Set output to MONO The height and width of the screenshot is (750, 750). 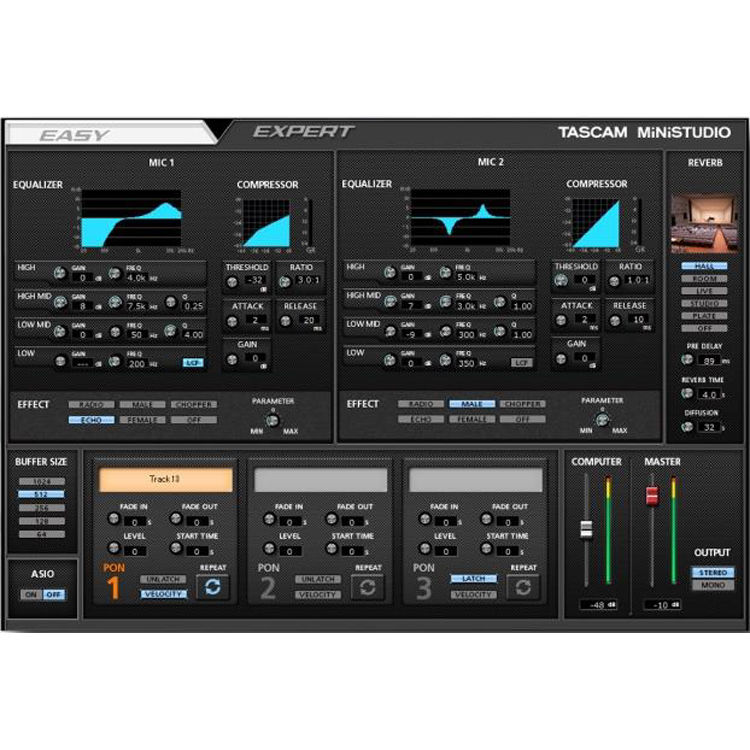click(713, 585)
